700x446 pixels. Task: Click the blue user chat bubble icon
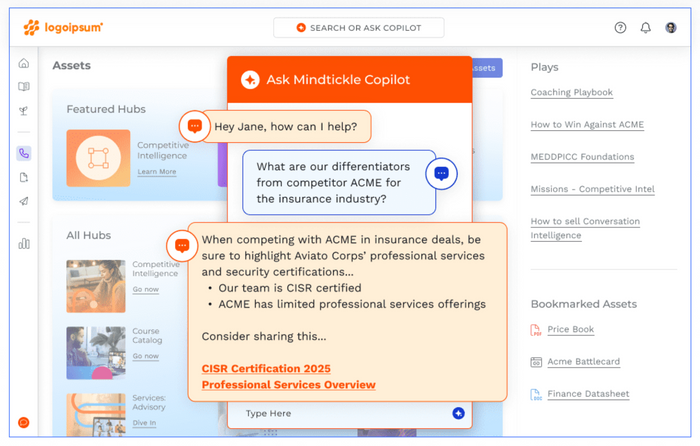[x=441, y=173]
